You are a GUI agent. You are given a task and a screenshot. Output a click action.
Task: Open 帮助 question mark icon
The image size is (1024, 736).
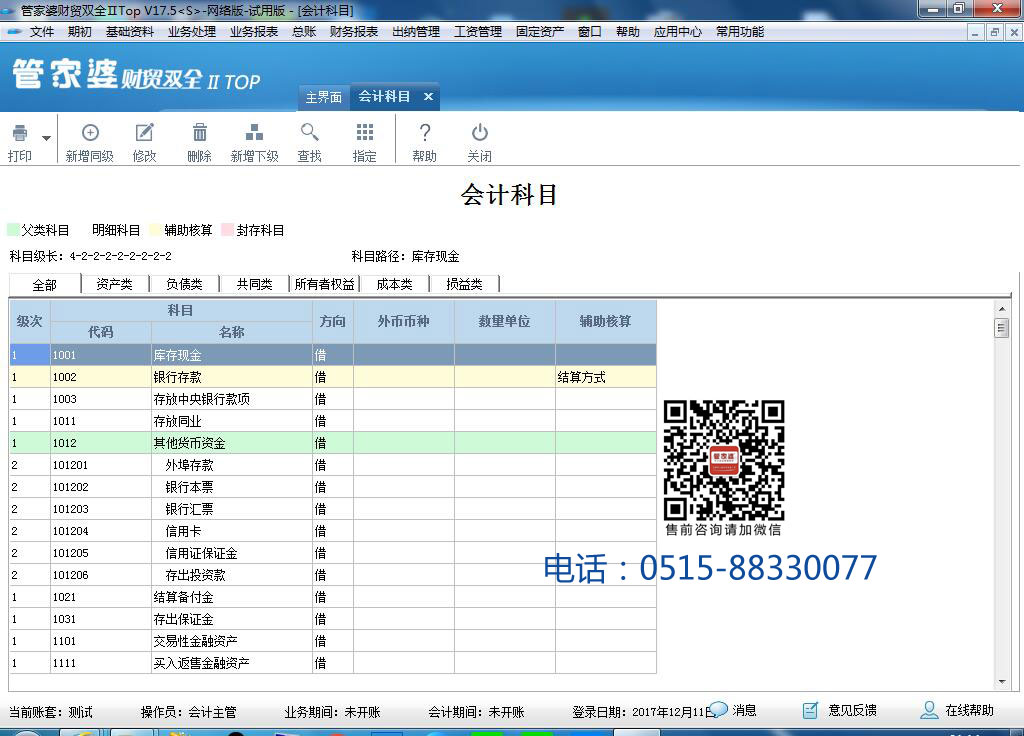[424, 133]
